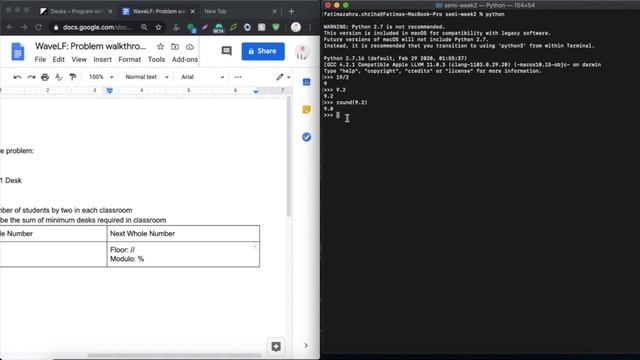This screenshot has width=640, height=360.
Task: Open the three-dot More toolbar options
Action: [x=238, y=77]
